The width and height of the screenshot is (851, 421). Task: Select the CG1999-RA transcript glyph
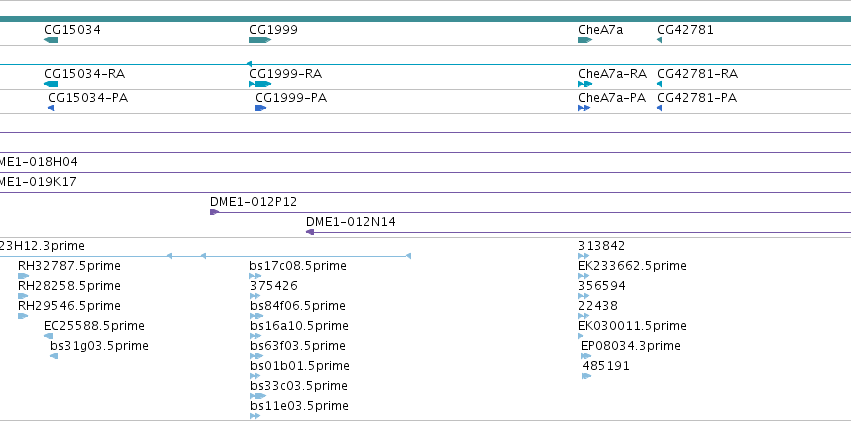[x=260, y=84]
